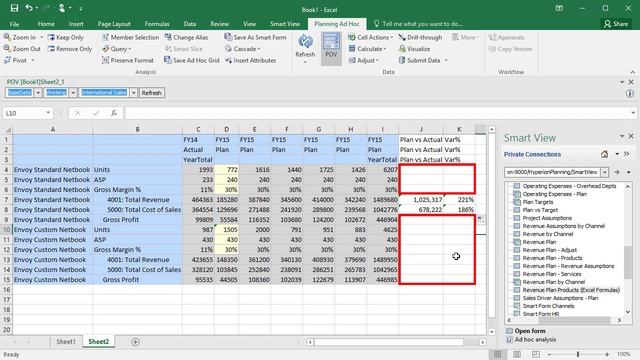Open the Cascade dropdown

click(x=242, y=49)
